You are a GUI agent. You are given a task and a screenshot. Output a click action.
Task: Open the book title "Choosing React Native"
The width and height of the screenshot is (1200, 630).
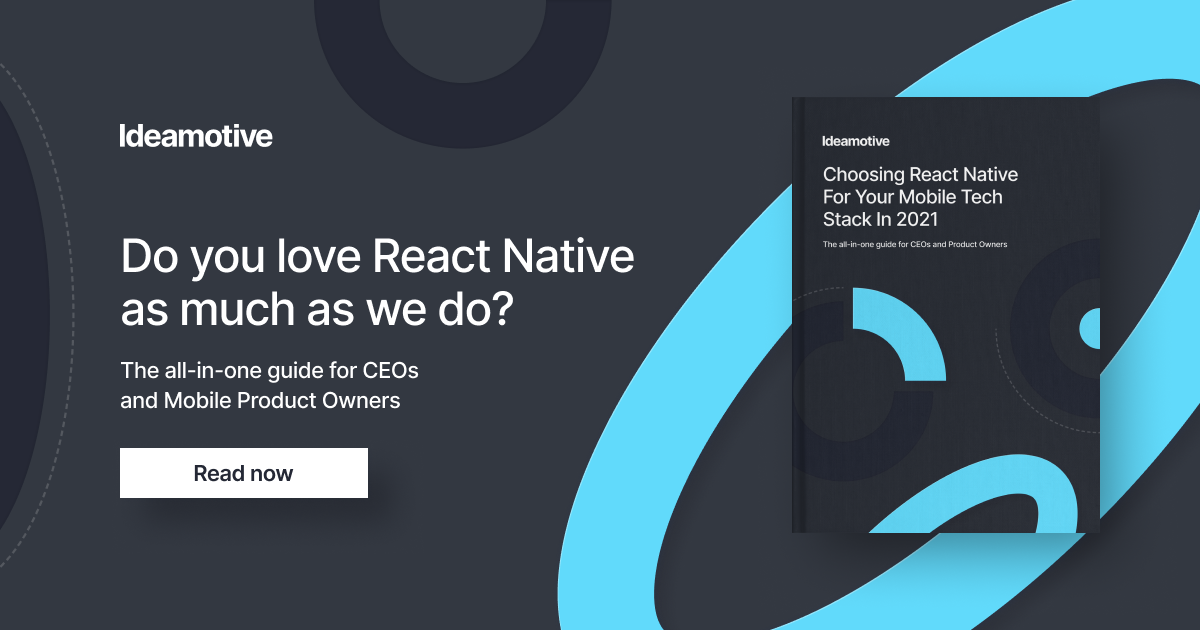[920, 175]
